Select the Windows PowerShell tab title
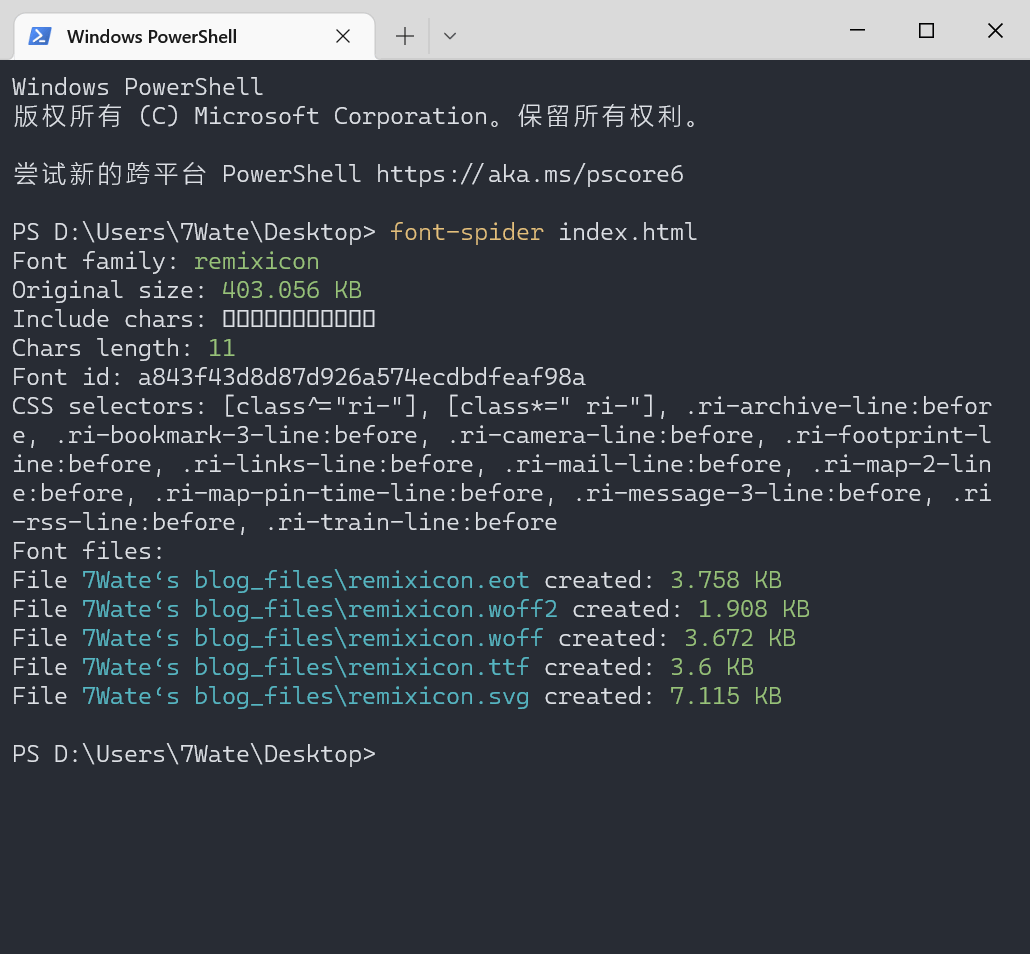 [152, 37]
